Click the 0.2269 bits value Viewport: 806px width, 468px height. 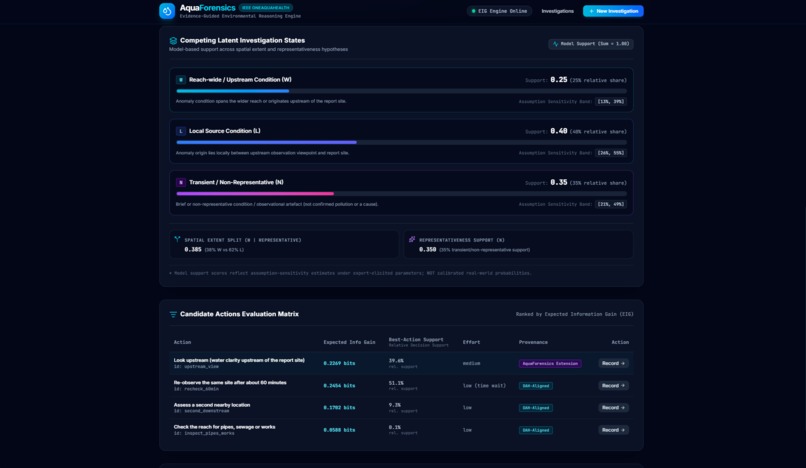(x=339, y=363)
